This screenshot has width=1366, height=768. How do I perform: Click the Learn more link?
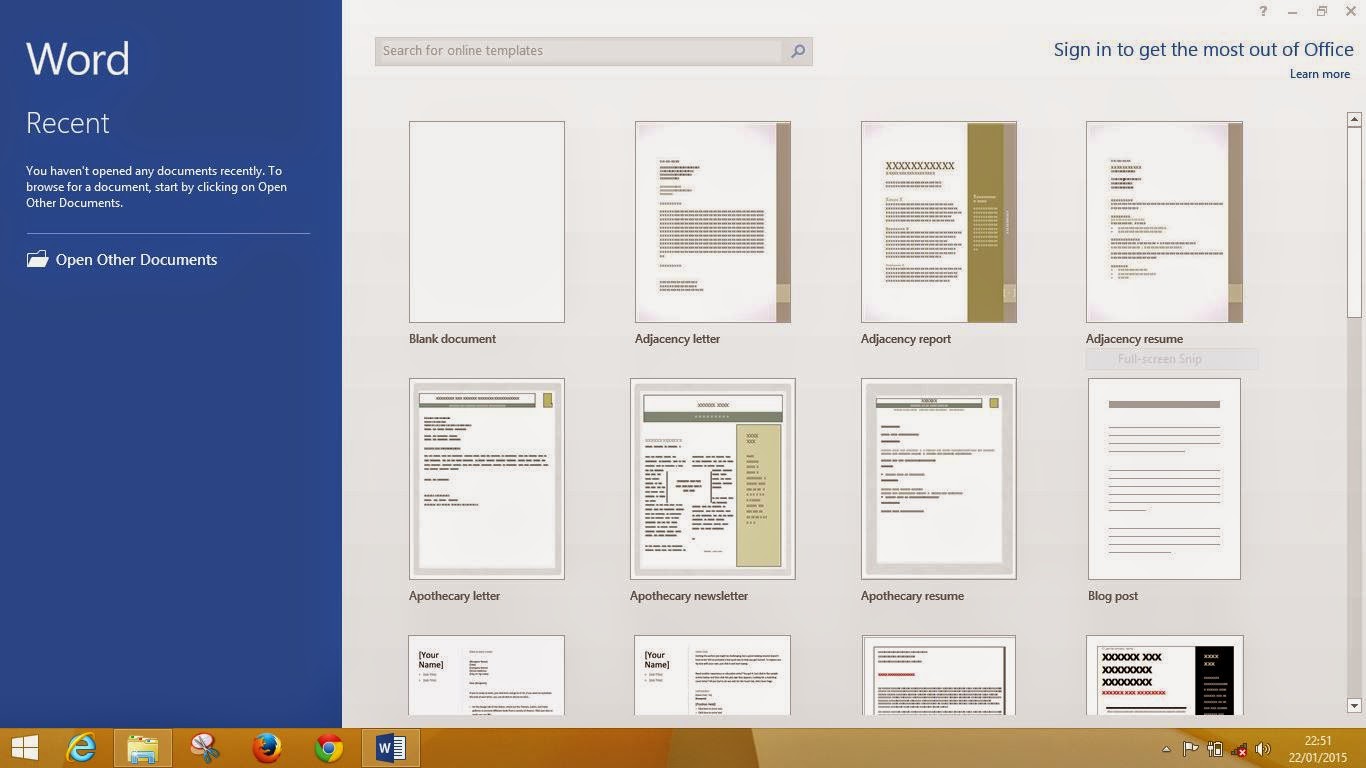point(1319,74)
